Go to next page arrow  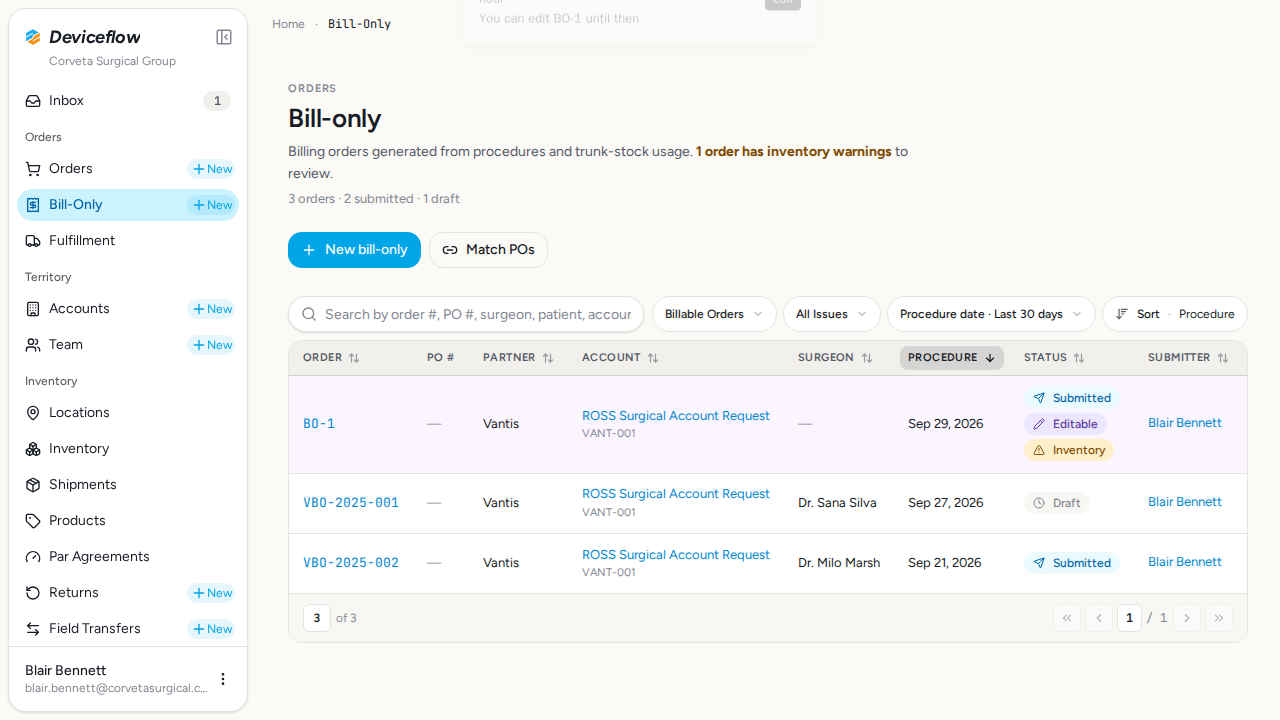(x=1187, y=618)
